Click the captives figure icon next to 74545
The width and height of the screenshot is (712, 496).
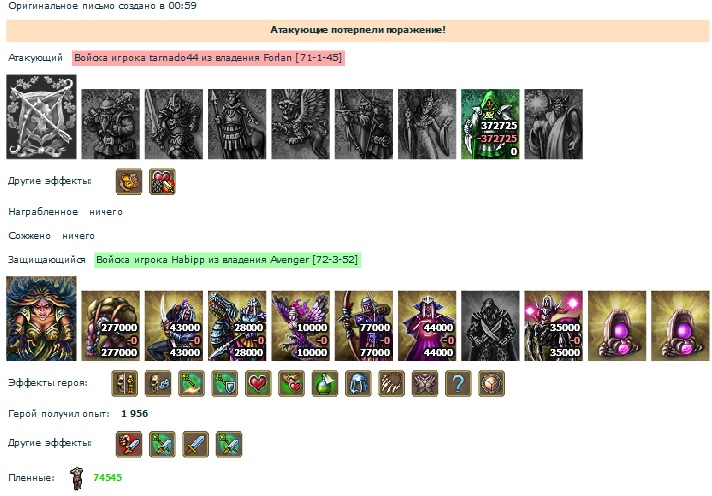(77, 478)
